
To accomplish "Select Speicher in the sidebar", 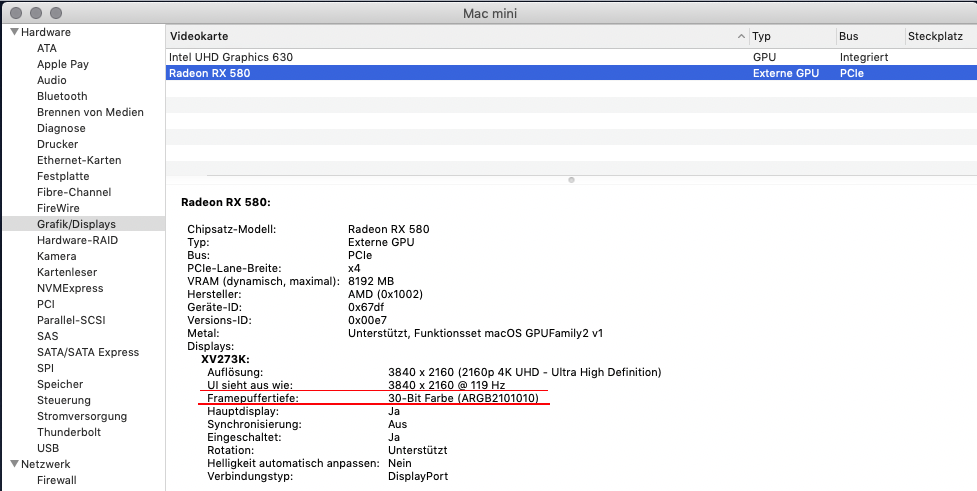I will [x=60, y=384].
